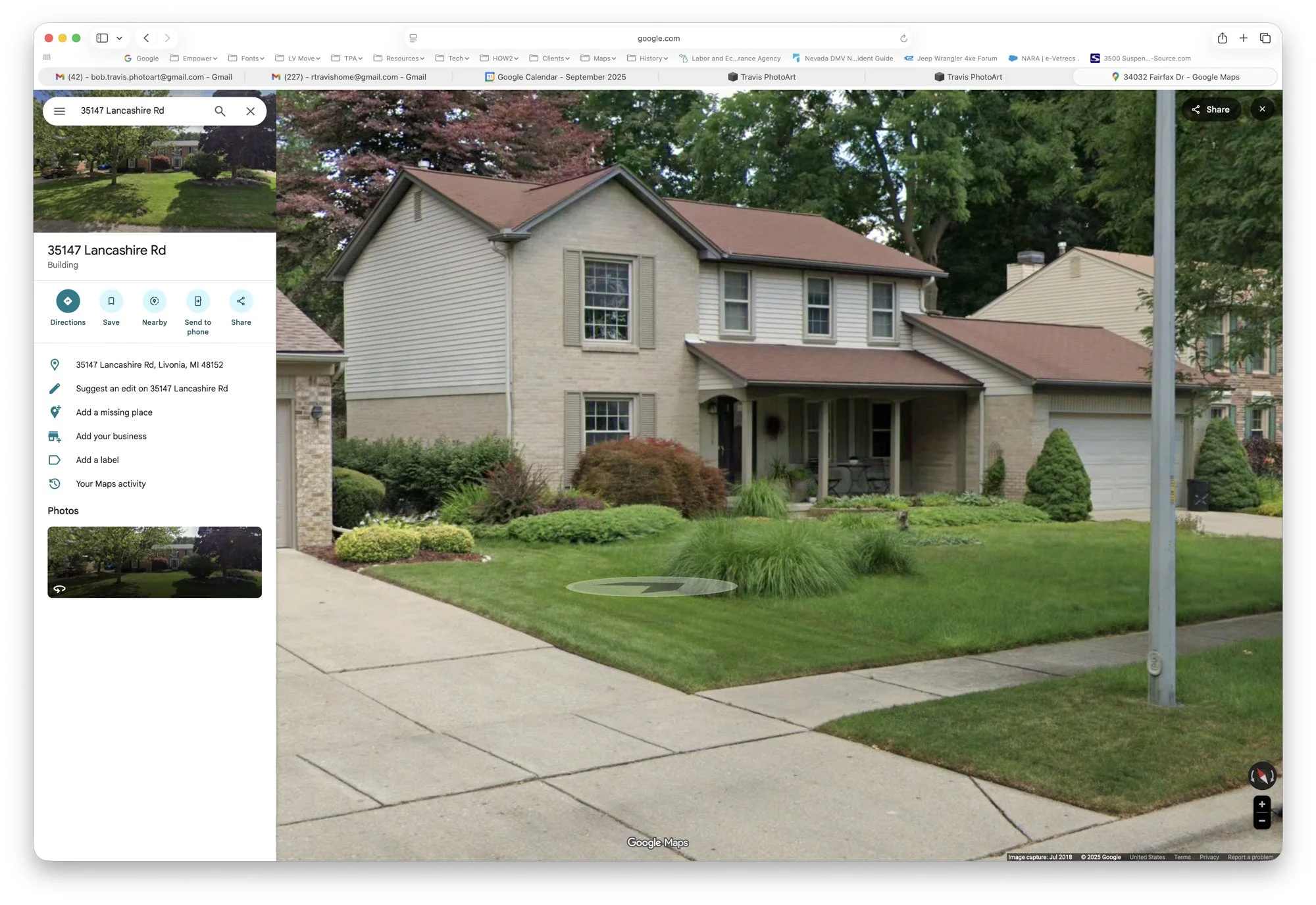
Task: Click the Share icon in the place panel
Action: (x=241, y=301)
